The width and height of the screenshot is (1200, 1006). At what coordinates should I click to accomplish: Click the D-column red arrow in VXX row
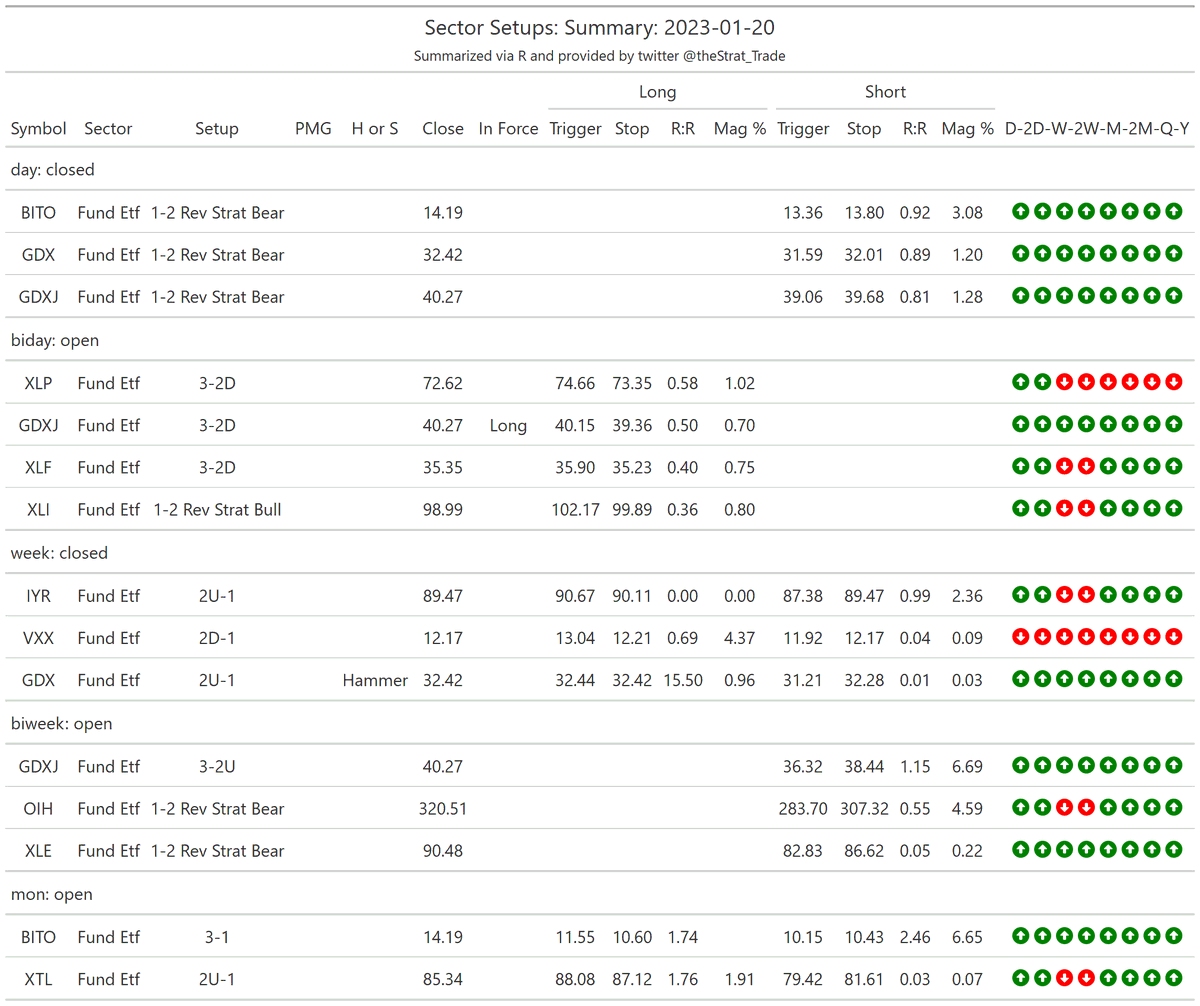1020,637
